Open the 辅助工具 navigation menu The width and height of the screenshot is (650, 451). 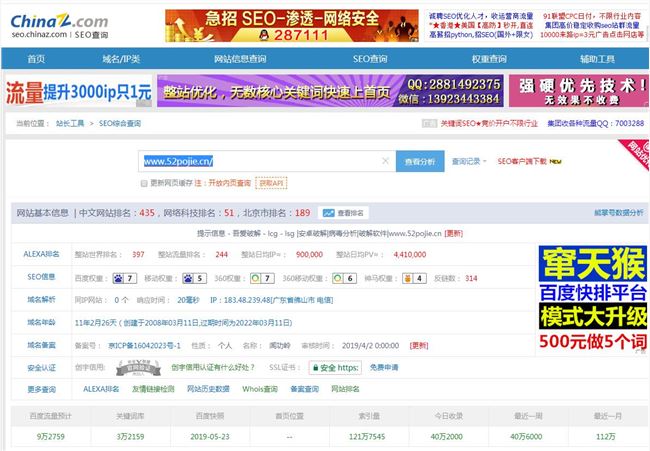(597, 59)
